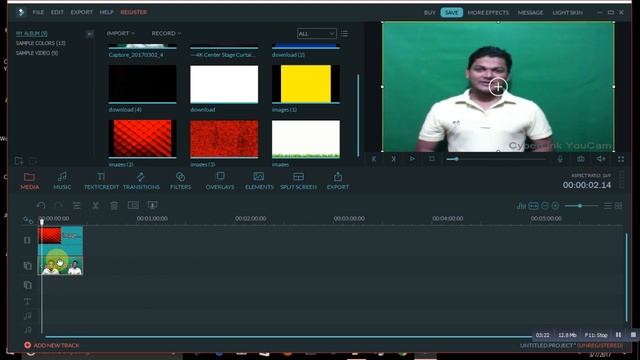Select SAMPLE VIDEO (9) library
The width and height of the screenshot is (640, 360).
(x=37, y=53)
